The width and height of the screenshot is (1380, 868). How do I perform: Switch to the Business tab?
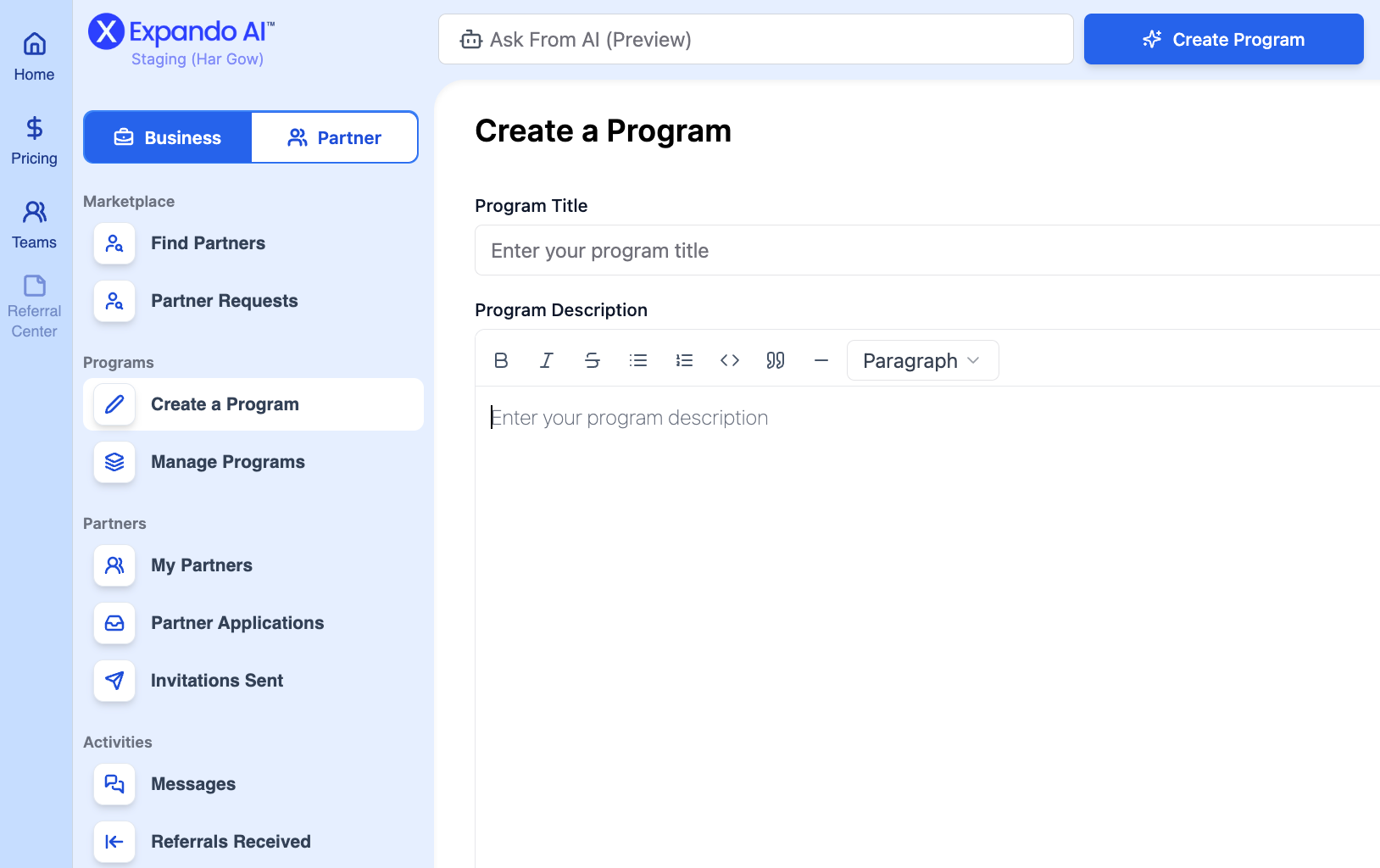click(x=168, y=137)
